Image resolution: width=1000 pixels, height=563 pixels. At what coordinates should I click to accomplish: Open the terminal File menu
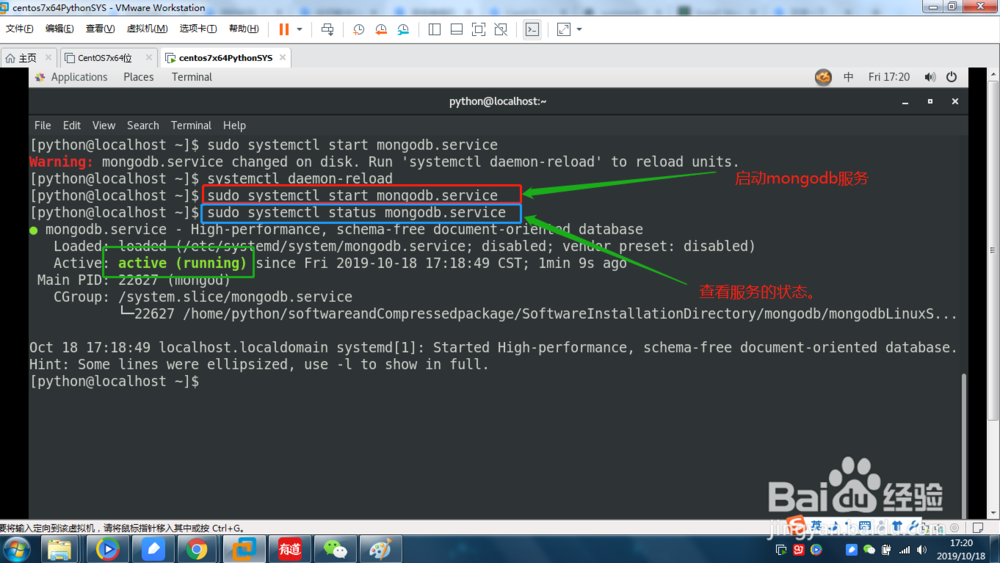click(x=42, y=126)
